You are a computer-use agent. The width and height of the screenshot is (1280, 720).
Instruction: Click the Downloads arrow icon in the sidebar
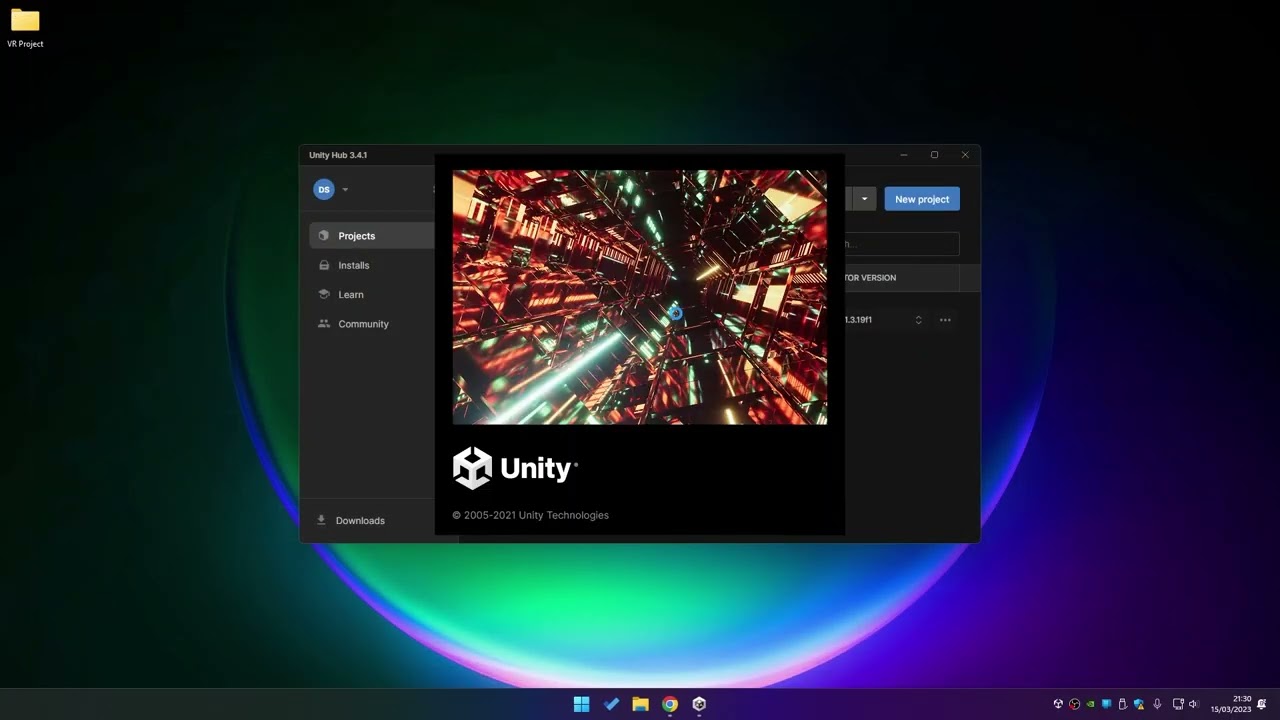[321, 520]
